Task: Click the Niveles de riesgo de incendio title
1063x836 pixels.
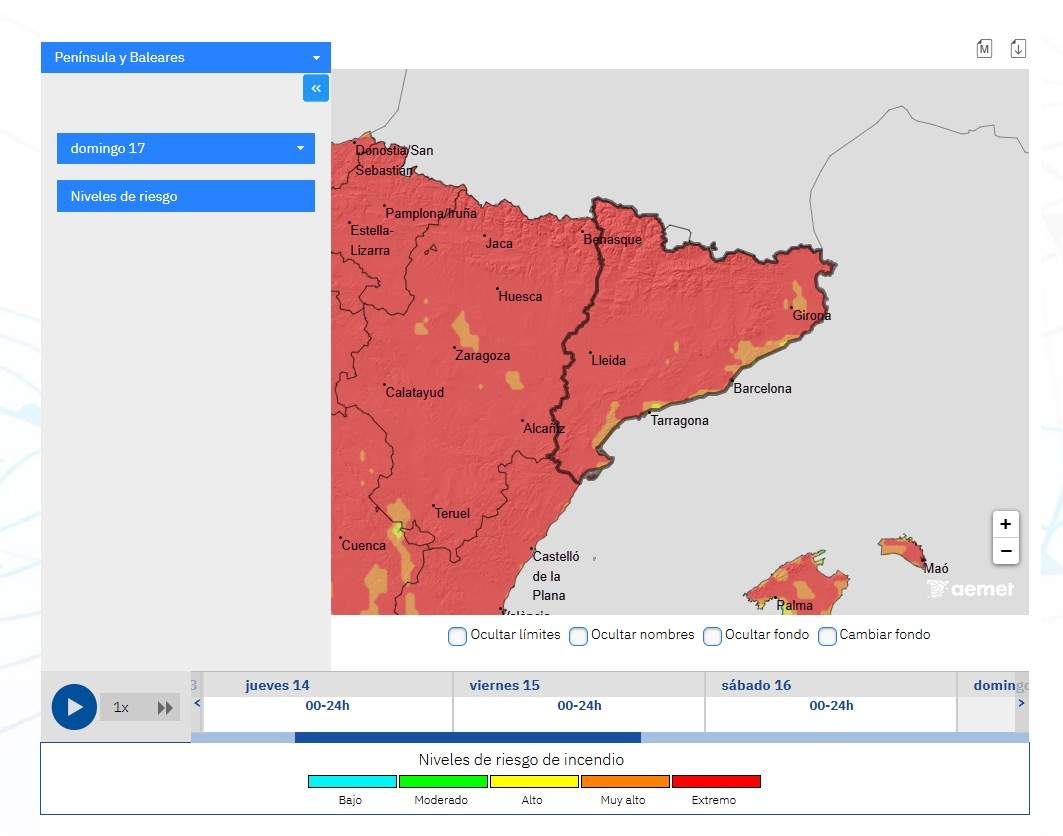Action: click(521, 759)
